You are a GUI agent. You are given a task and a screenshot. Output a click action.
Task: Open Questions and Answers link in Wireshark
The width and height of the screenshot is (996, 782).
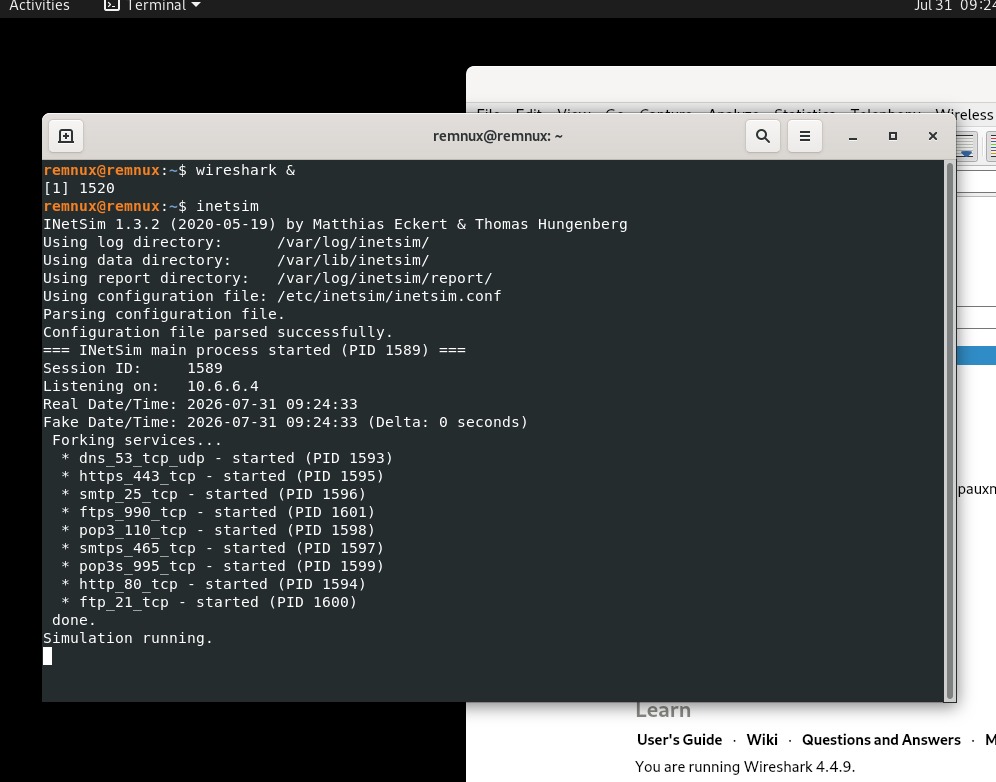coord(881,739)
